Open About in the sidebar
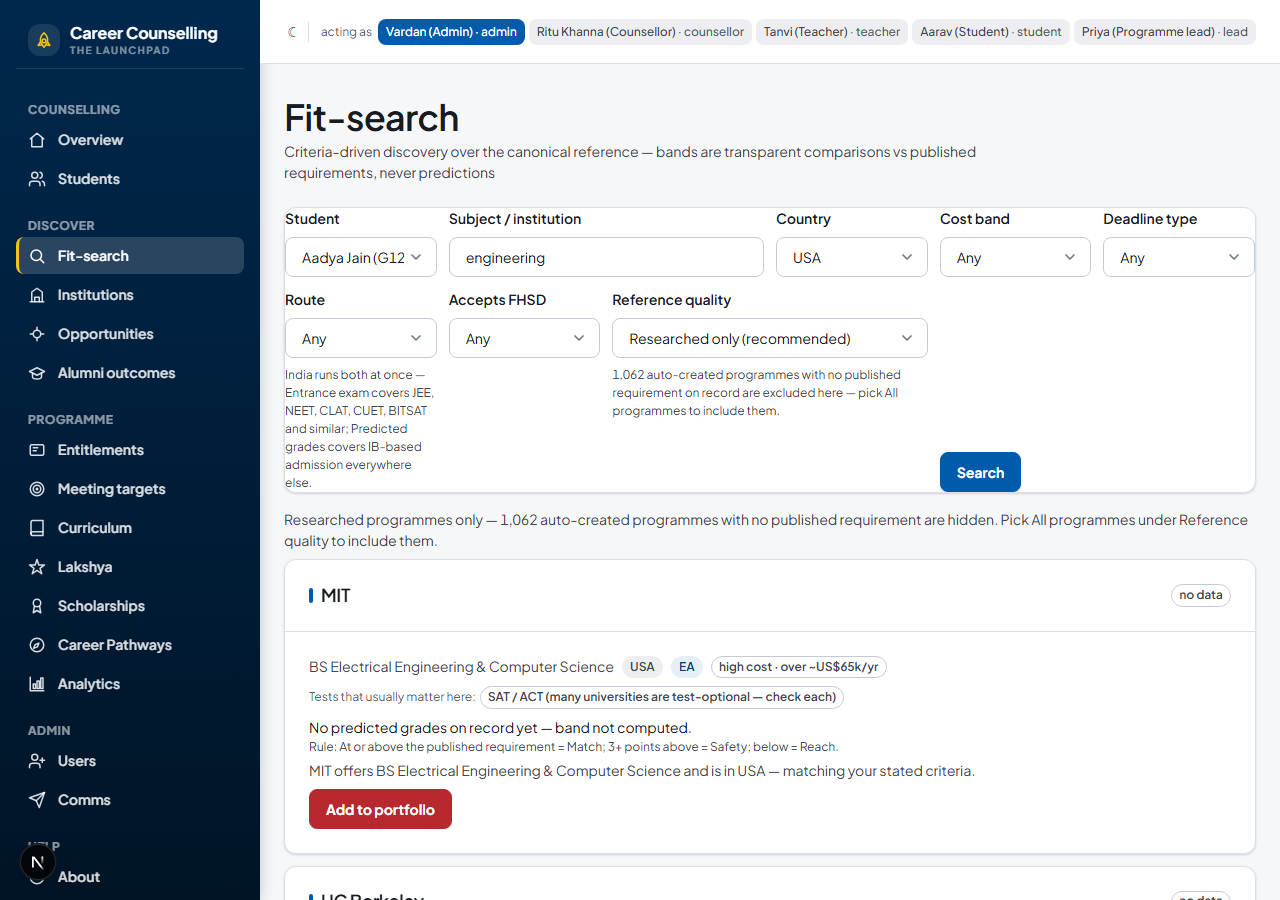 [x=130, y=877]
